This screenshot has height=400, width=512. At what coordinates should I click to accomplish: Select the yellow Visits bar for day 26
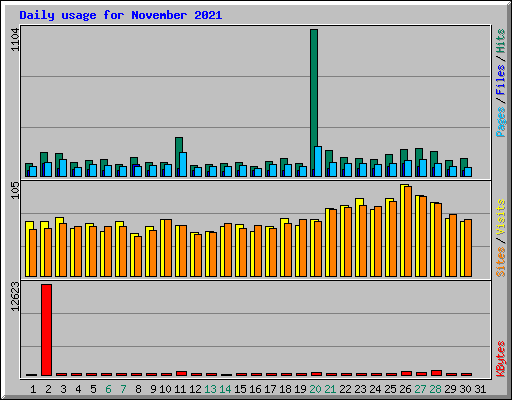[404, 230]
